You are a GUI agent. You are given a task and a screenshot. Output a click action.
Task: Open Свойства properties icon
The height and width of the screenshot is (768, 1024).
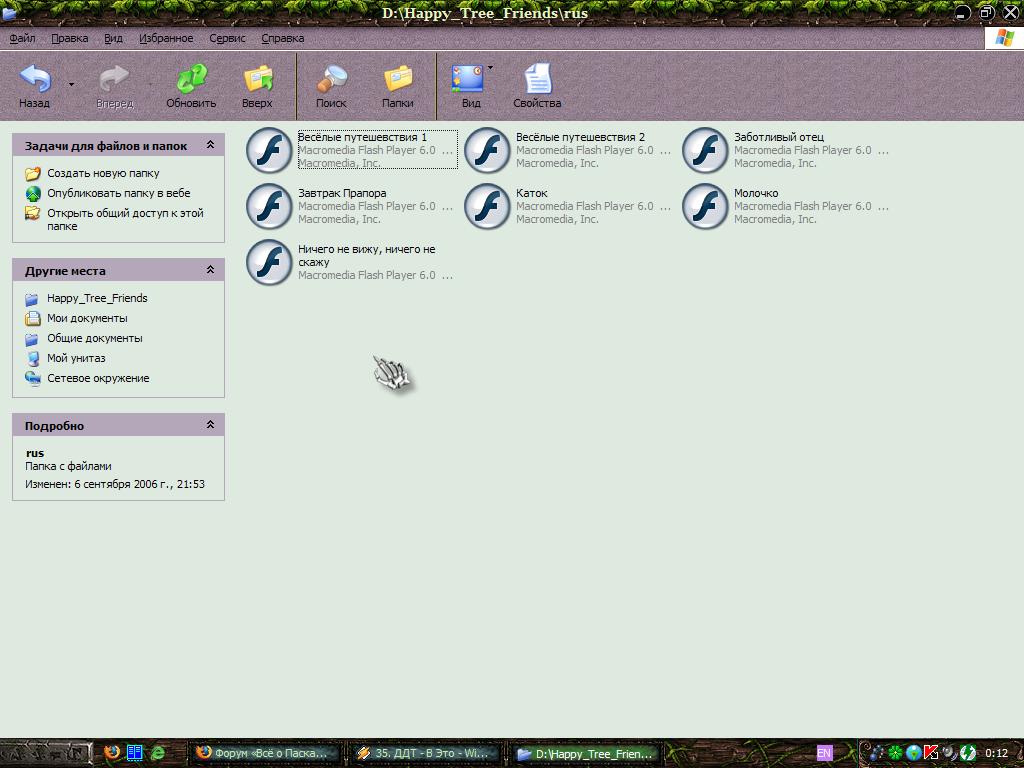point(537,80)
